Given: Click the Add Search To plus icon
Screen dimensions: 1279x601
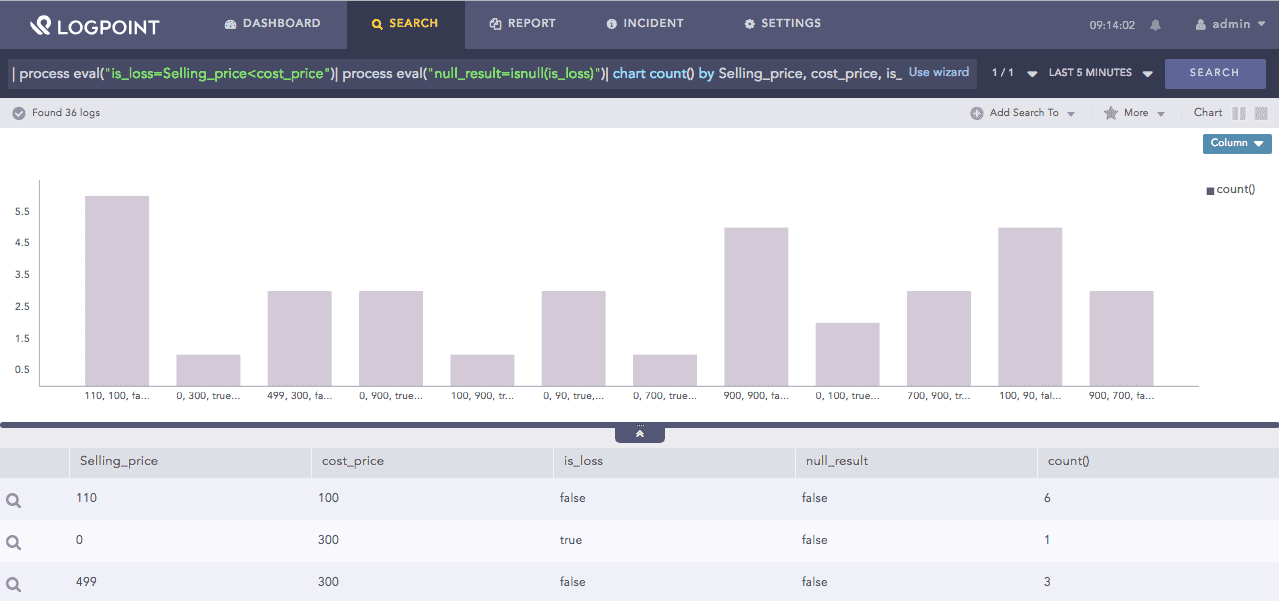Looking at the screenshot, I should pos(976,113).
